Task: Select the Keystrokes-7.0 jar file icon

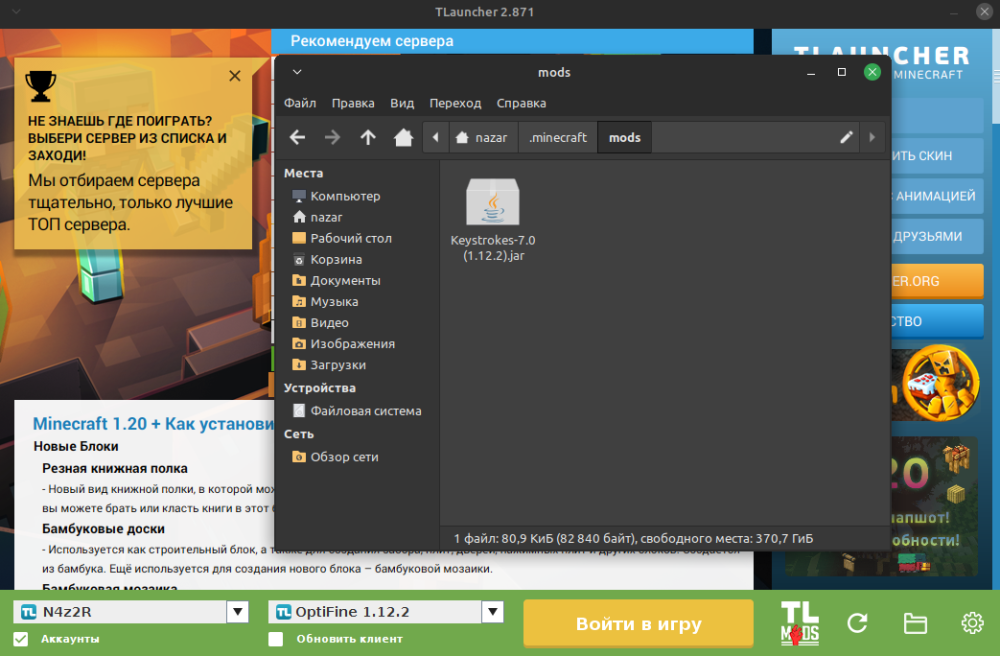Action: pos(492,201)
